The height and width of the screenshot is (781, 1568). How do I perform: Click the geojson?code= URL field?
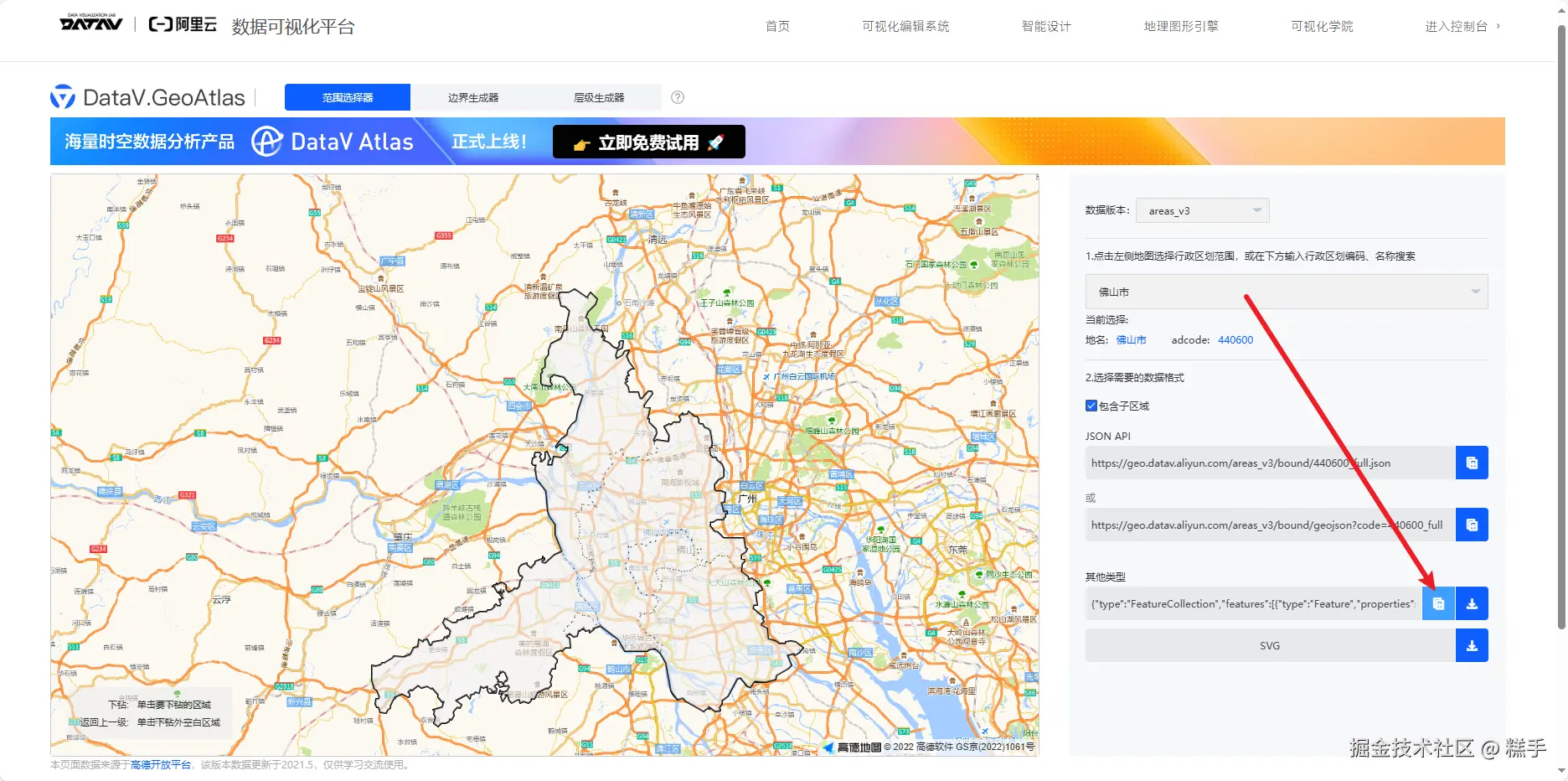point(1270,525)
